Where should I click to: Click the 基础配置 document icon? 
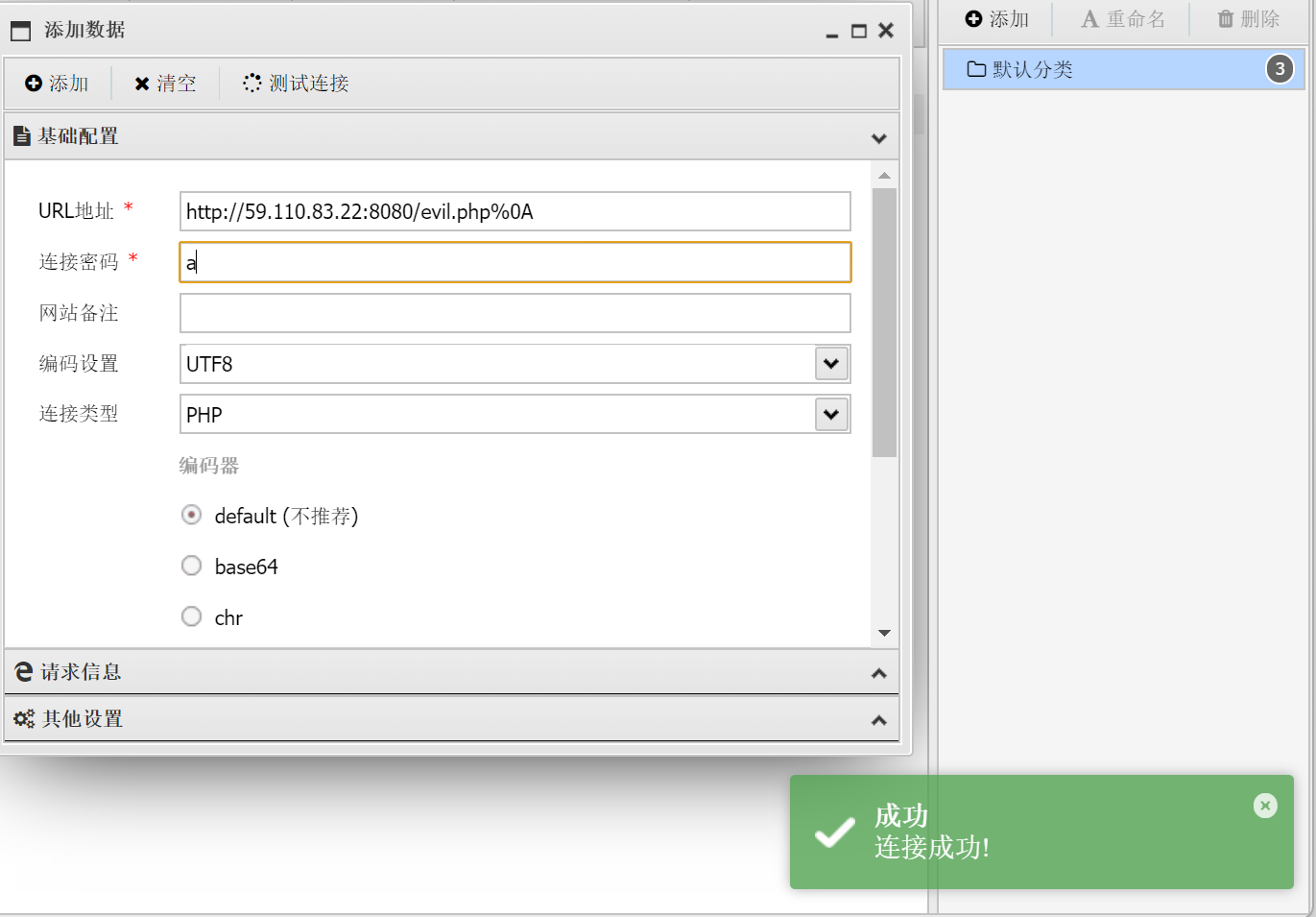point(22,136)
